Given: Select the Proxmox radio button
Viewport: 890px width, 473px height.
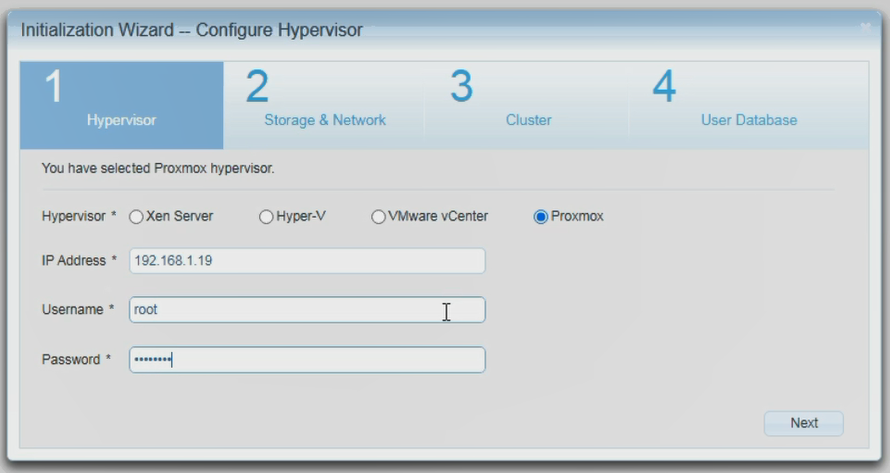Looking at the screenshot, I should click(541, 217).
